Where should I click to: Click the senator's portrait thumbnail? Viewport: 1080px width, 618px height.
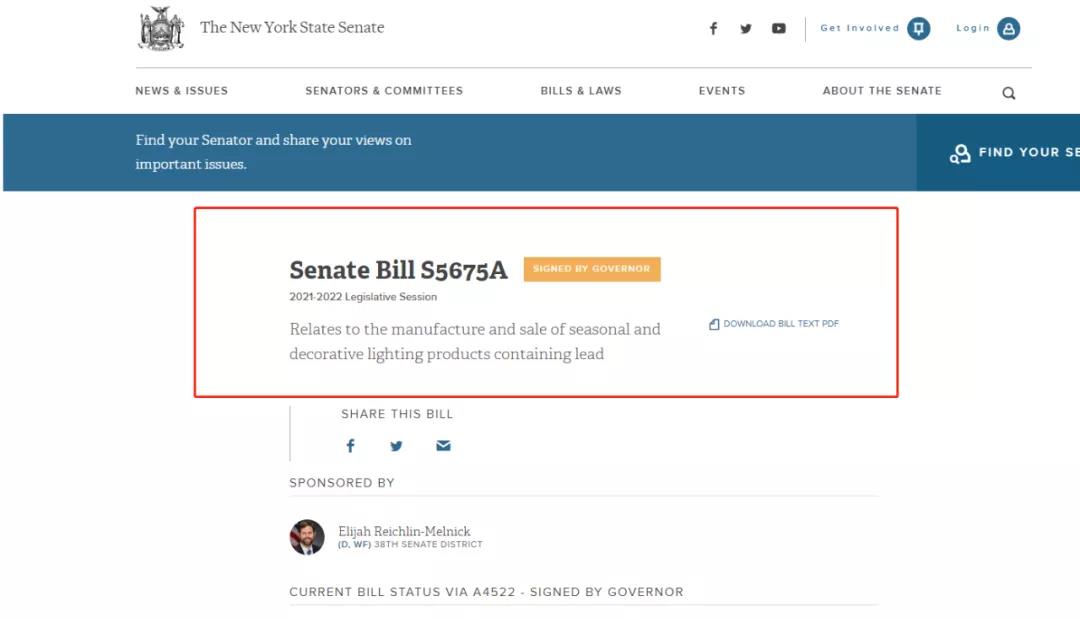tap(307, 537)
